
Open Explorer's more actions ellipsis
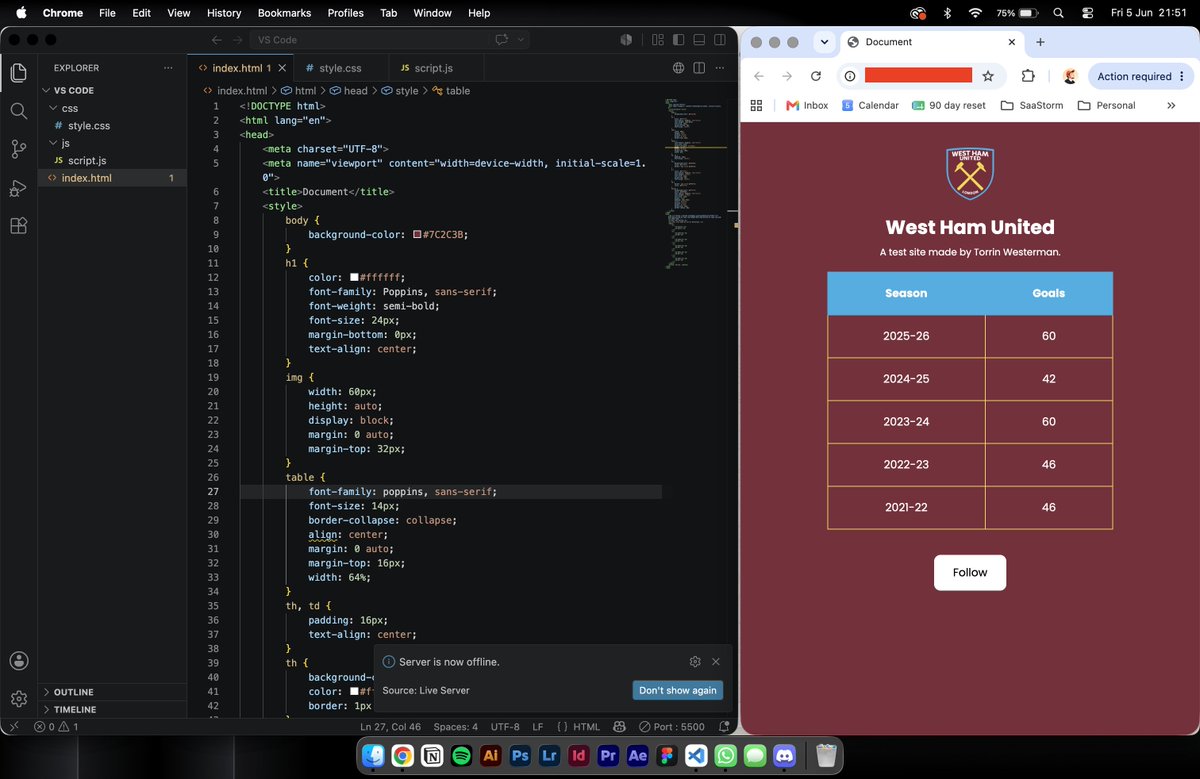tap(168, 68)
